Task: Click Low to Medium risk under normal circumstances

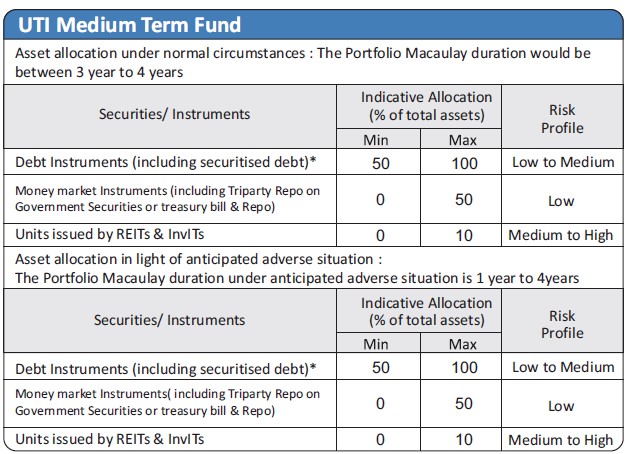Action: [x=562, y=163]
